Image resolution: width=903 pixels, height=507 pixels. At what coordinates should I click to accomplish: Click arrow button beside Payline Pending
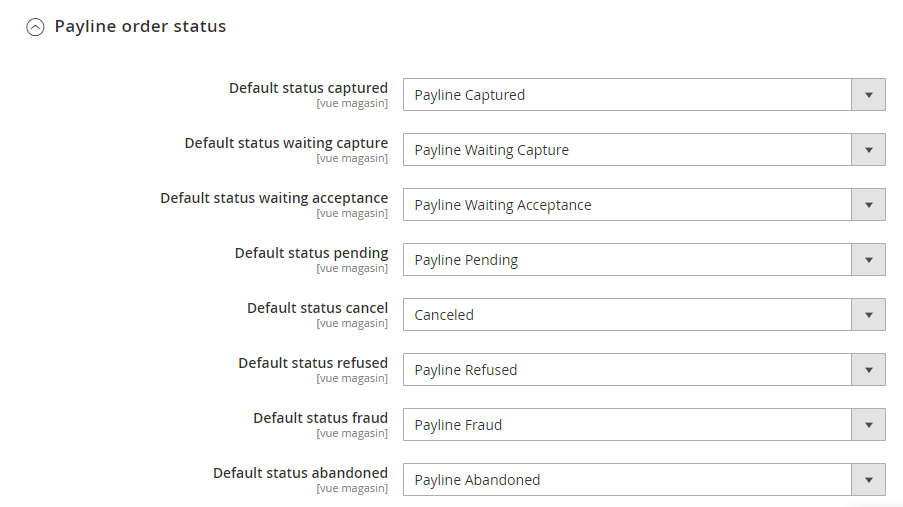[x=868, y=260]
